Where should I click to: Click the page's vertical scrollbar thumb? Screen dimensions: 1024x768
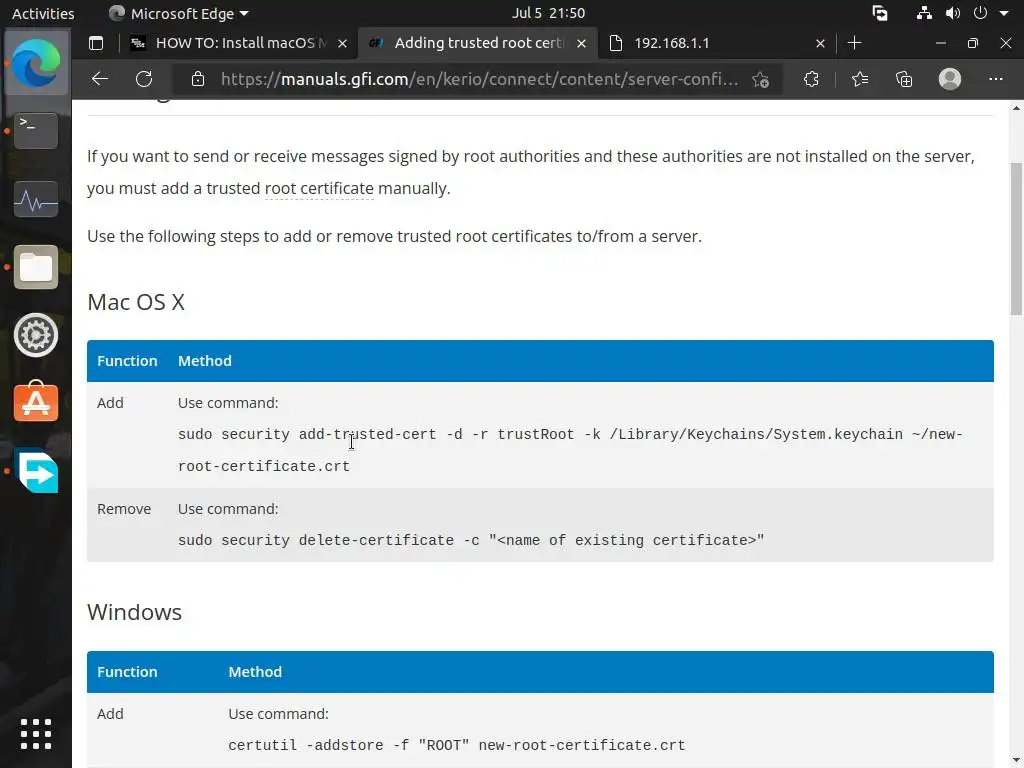[x=1016, y=238]
